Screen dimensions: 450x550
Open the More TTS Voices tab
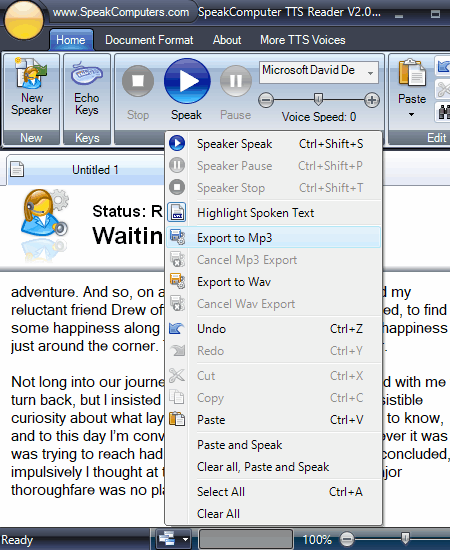[303, 40]
